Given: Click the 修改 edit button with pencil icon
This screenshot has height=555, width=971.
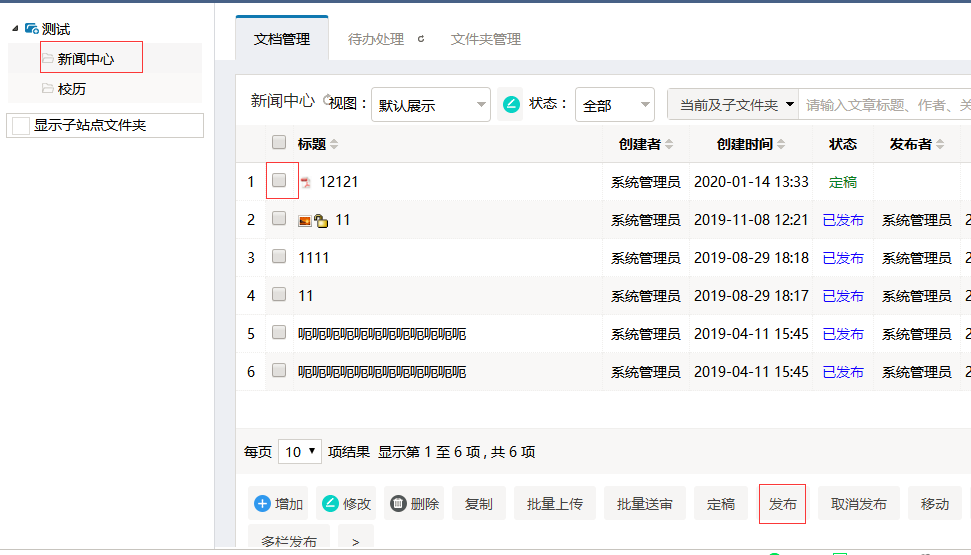Looking at the screenshot, I should [346, 504].
